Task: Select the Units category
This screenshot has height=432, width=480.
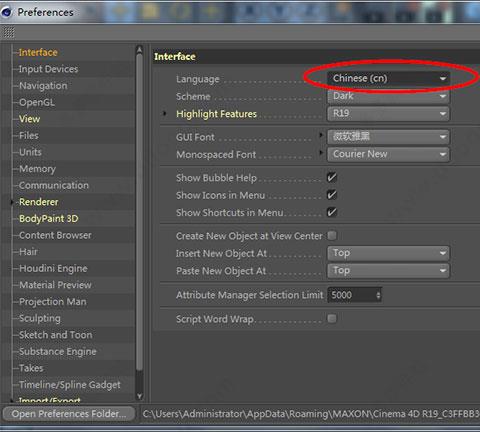Action: pos(30,152)
